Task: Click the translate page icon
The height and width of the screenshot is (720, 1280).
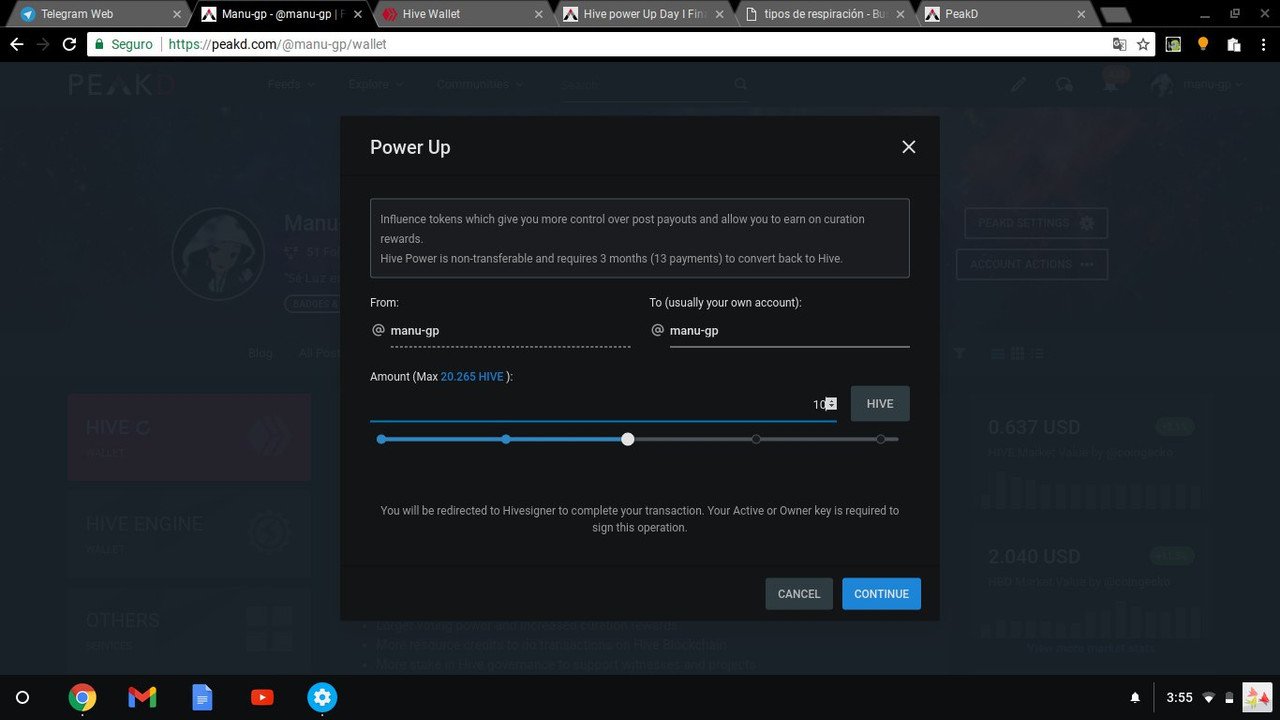Action: pyautogui.click(x=1120, y=44)
